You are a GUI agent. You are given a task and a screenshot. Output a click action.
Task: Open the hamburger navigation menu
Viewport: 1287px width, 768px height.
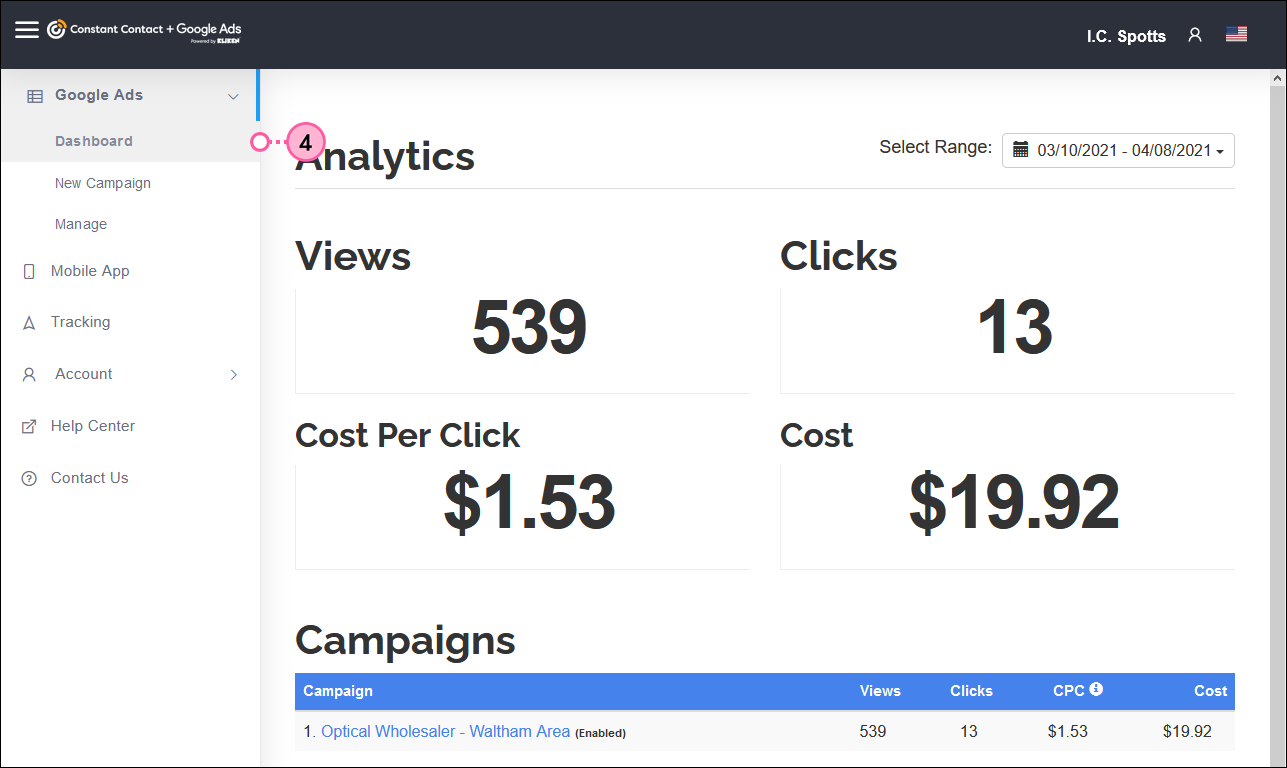coord(27,27)
